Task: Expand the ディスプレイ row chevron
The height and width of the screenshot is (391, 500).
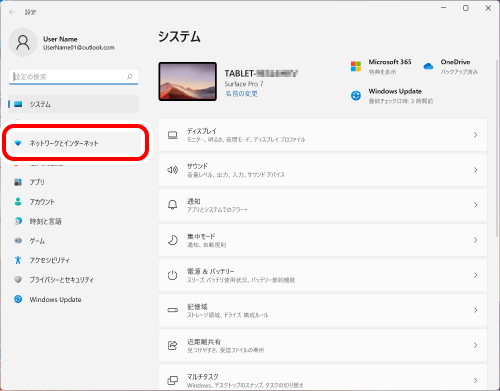Action: 475,135
